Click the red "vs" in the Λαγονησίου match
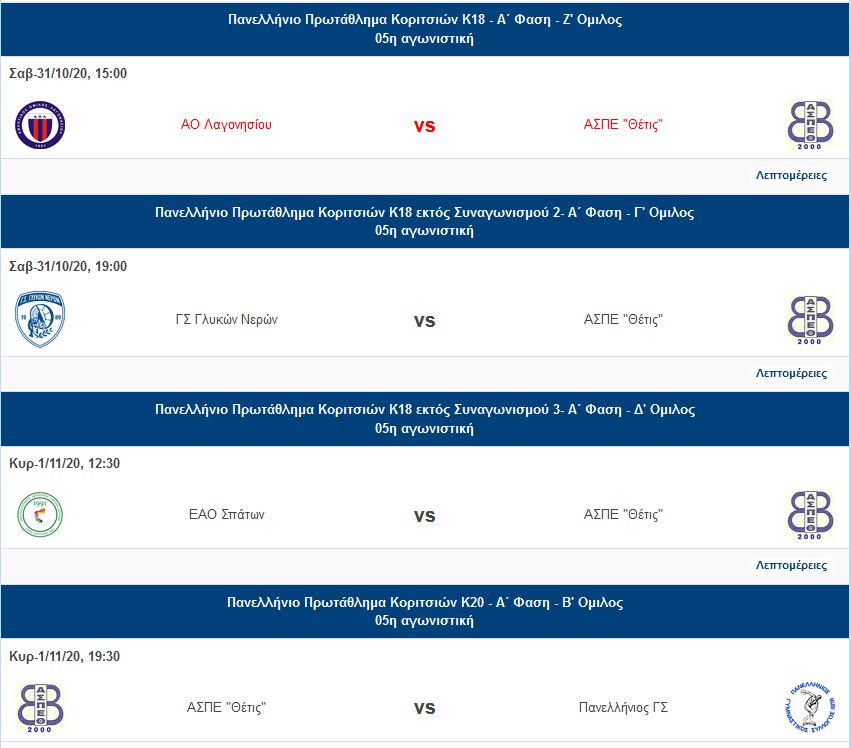This screenshot has width=851, height=748. 425,126
